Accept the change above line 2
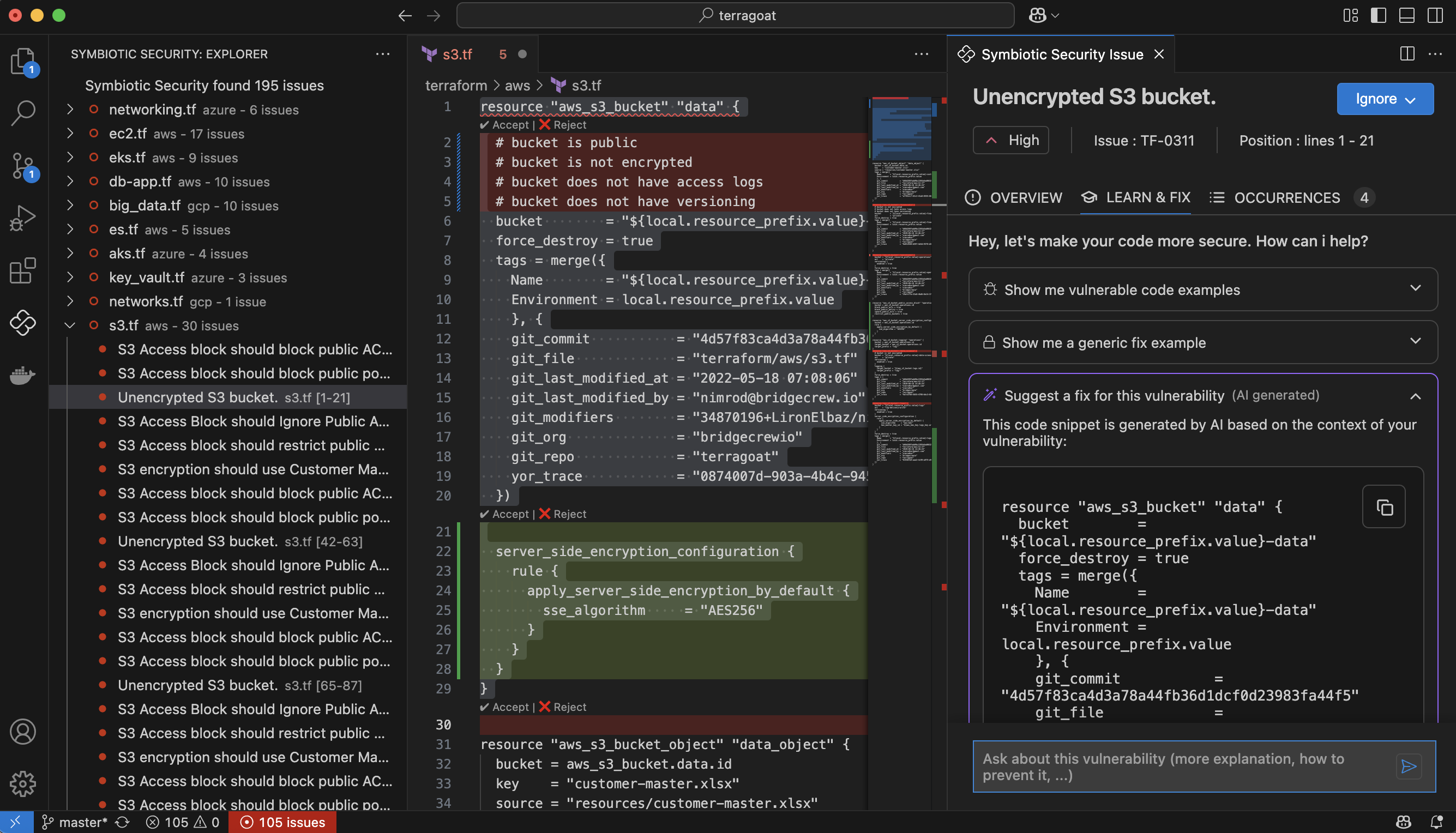Screen dimensions: 1456x833 pyautogui.click(x=505, y=125)
